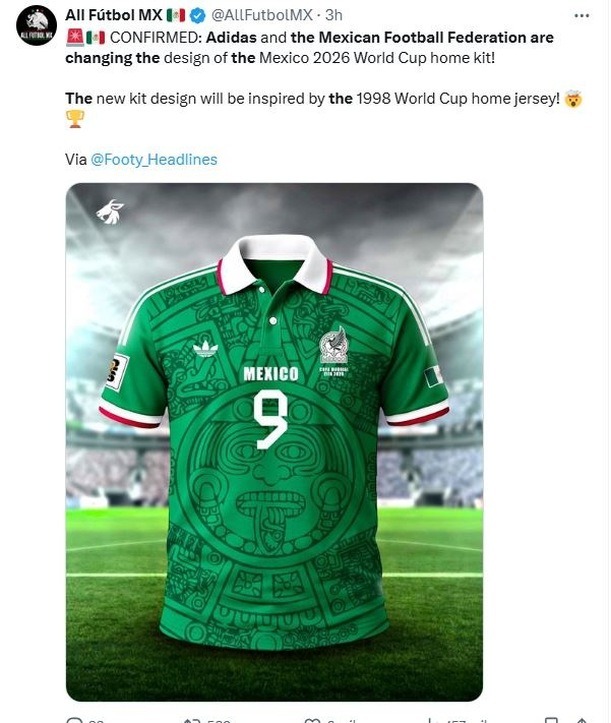Screen dimensions: 611x723
Task: Open the @Footy_Headlines mention link
Action: (x=154, y=160)
